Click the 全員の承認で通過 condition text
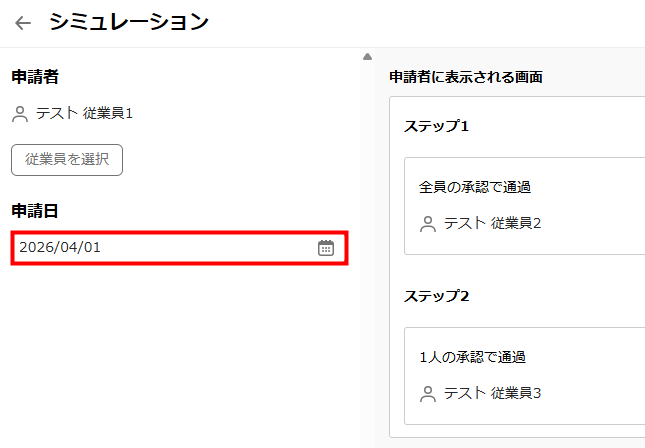Screen dimensions: 645x448 (474, 187)
